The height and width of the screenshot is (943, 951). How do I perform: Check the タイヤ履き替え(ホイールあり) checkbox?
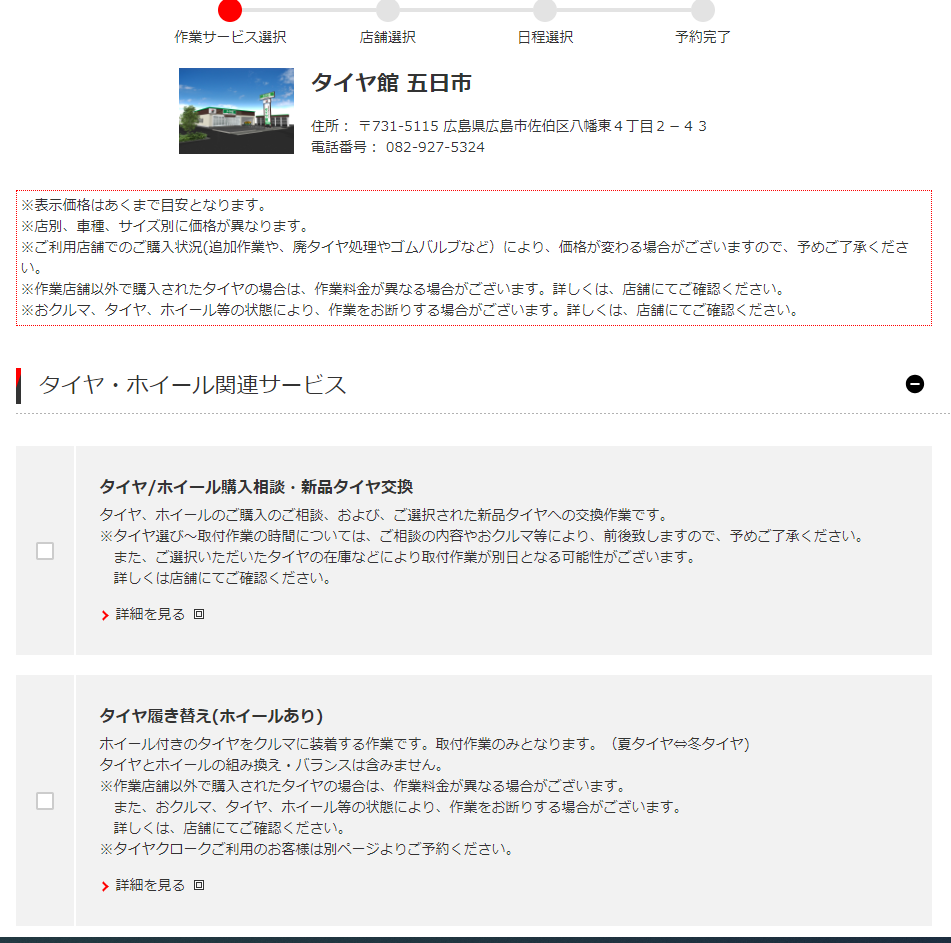click(45, 801)
